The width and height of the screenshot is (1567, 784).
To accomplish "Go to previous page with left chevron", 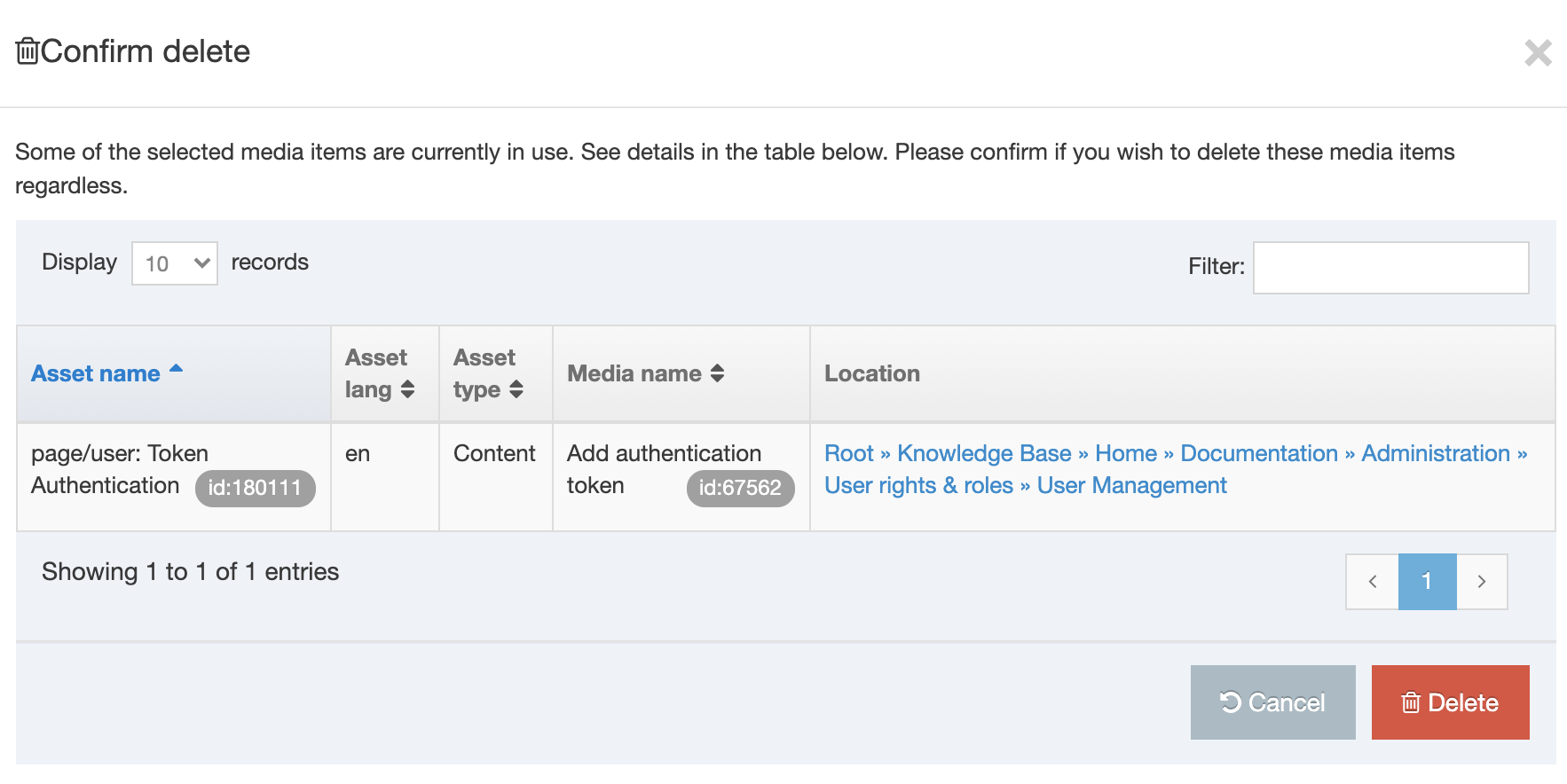I will [1372, 582].
